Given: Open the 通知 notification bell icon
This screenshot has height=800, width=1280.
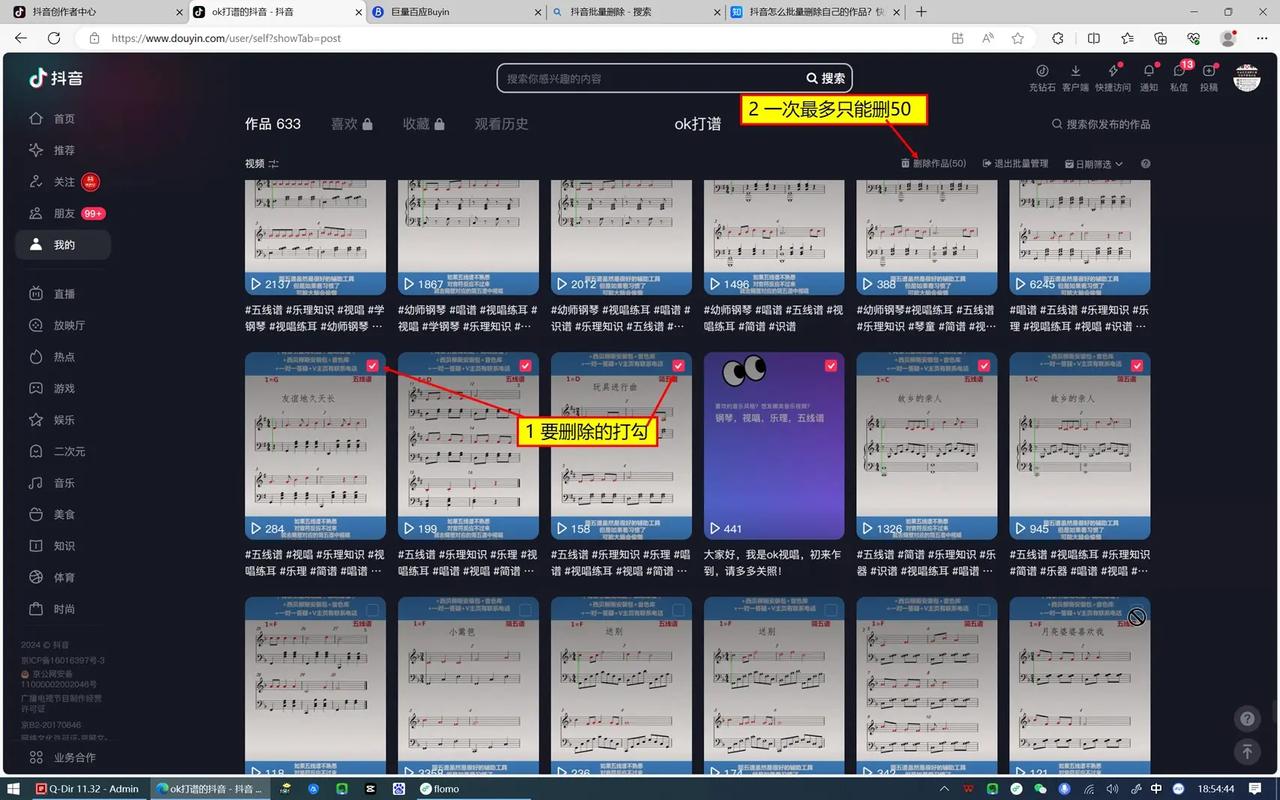Looking at the screenshot, I should 1149,70.
